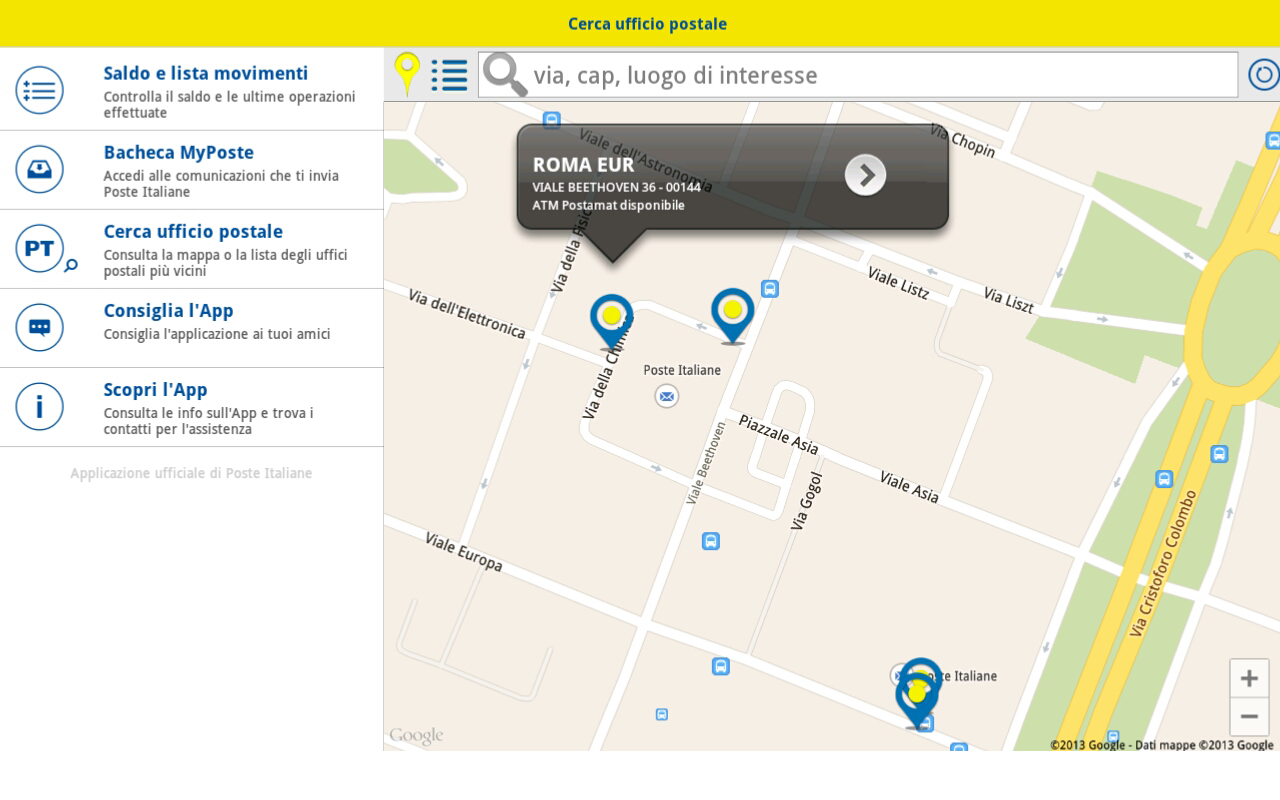
Task: Open Bacheca MyPoste
Action: (192, 170)
